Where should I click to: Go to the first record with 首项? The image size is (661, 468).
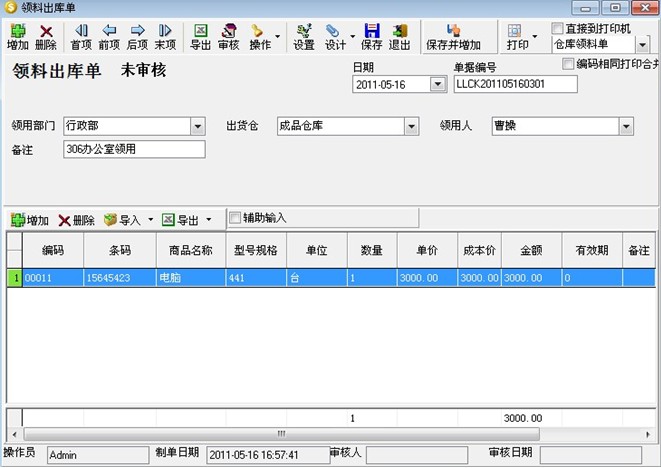(81, 37)
